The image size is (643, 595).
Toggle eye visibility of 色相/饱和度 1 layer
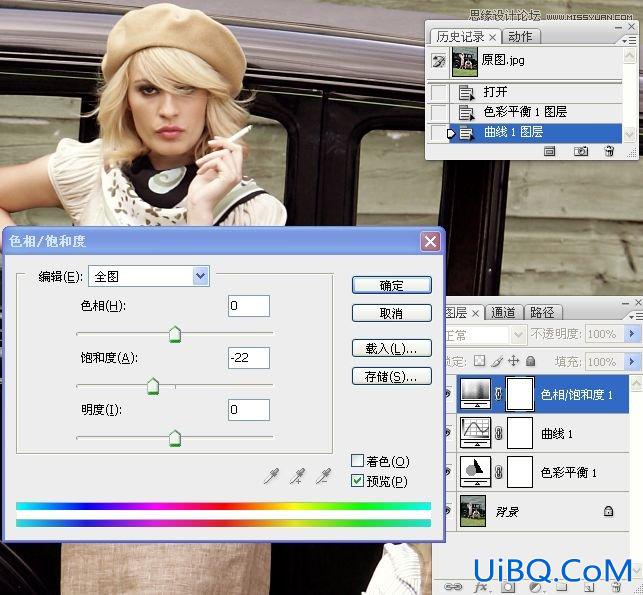tap(449, 394)
